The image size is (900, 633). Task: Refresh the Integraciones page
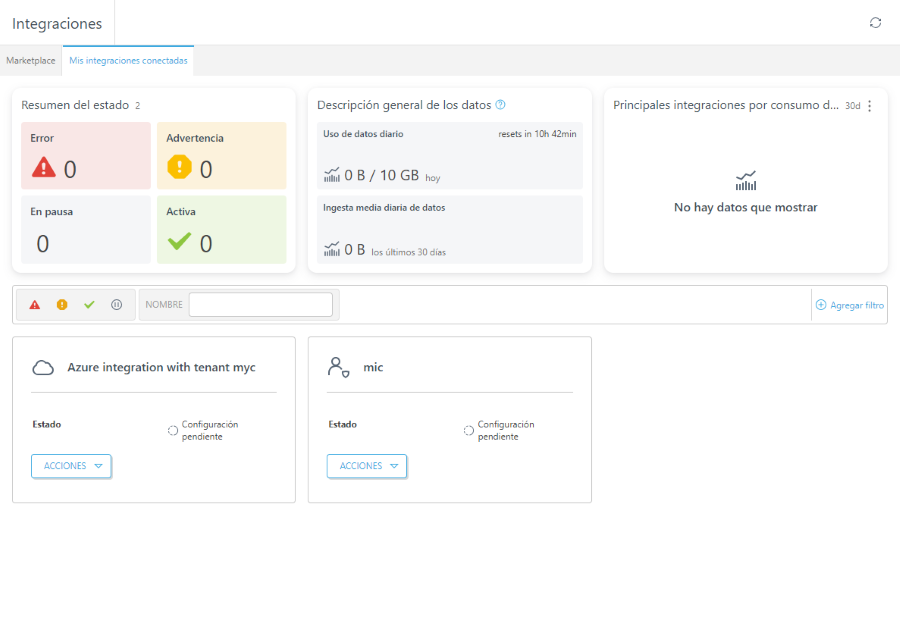(875, 22)
